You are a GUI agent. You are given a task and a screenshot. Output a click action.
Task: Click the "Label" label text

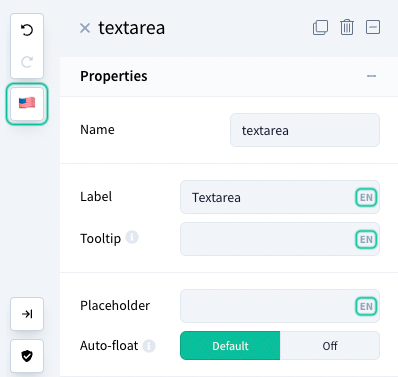[96, 196]
